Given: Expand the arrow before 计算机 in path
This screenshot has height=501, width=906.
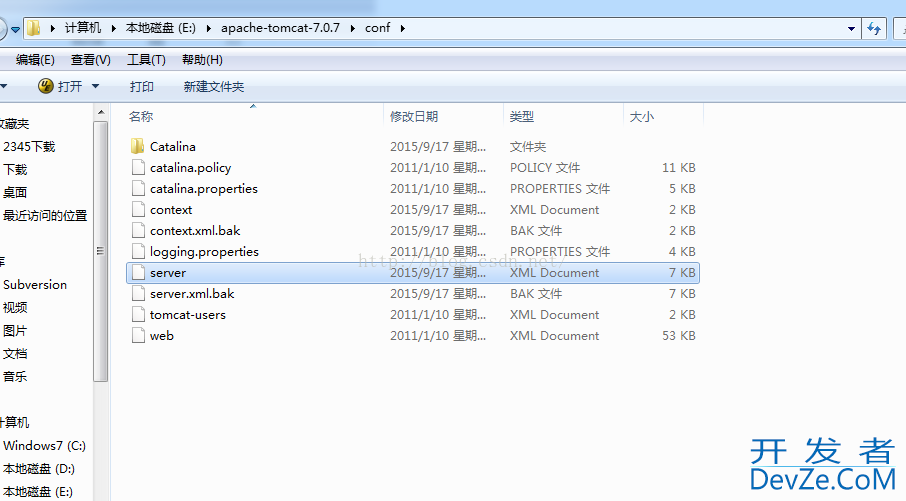Looking at the screenshot, I should (x=53, y=28).
